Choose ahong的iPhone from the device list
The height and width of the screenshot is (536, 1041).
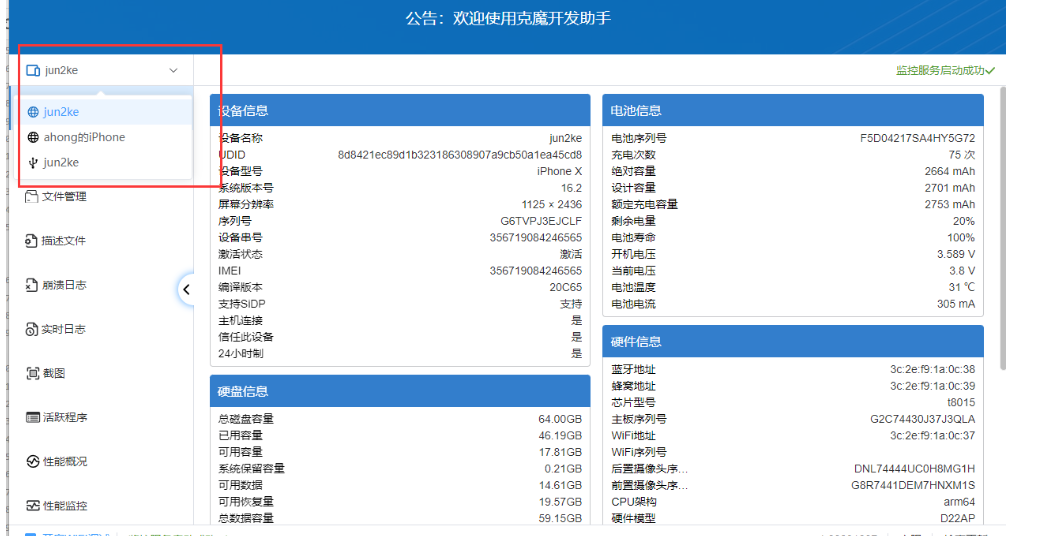click(x=103, y=137)
